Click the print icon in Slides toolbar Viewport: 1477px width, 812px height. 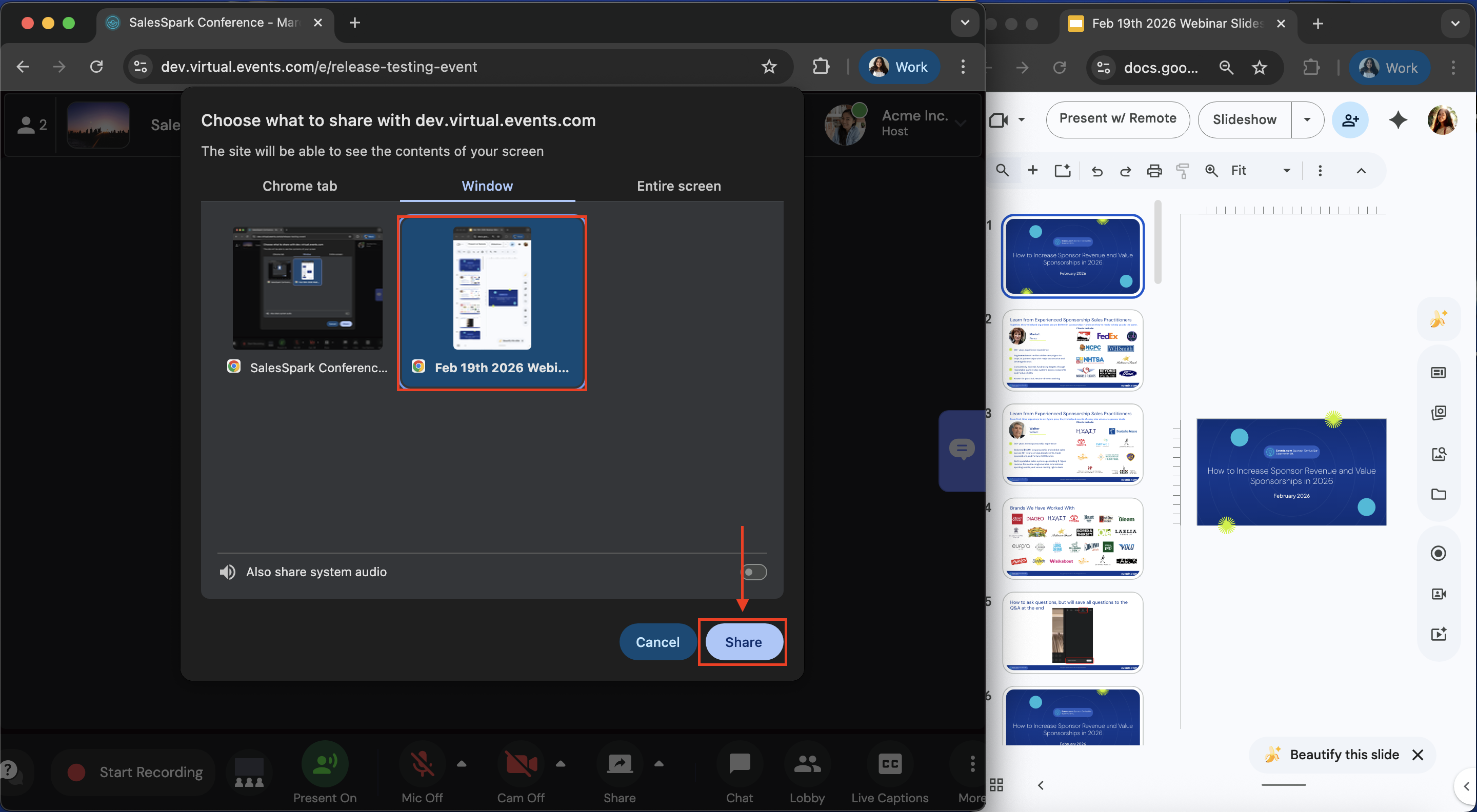[1154, 171]
